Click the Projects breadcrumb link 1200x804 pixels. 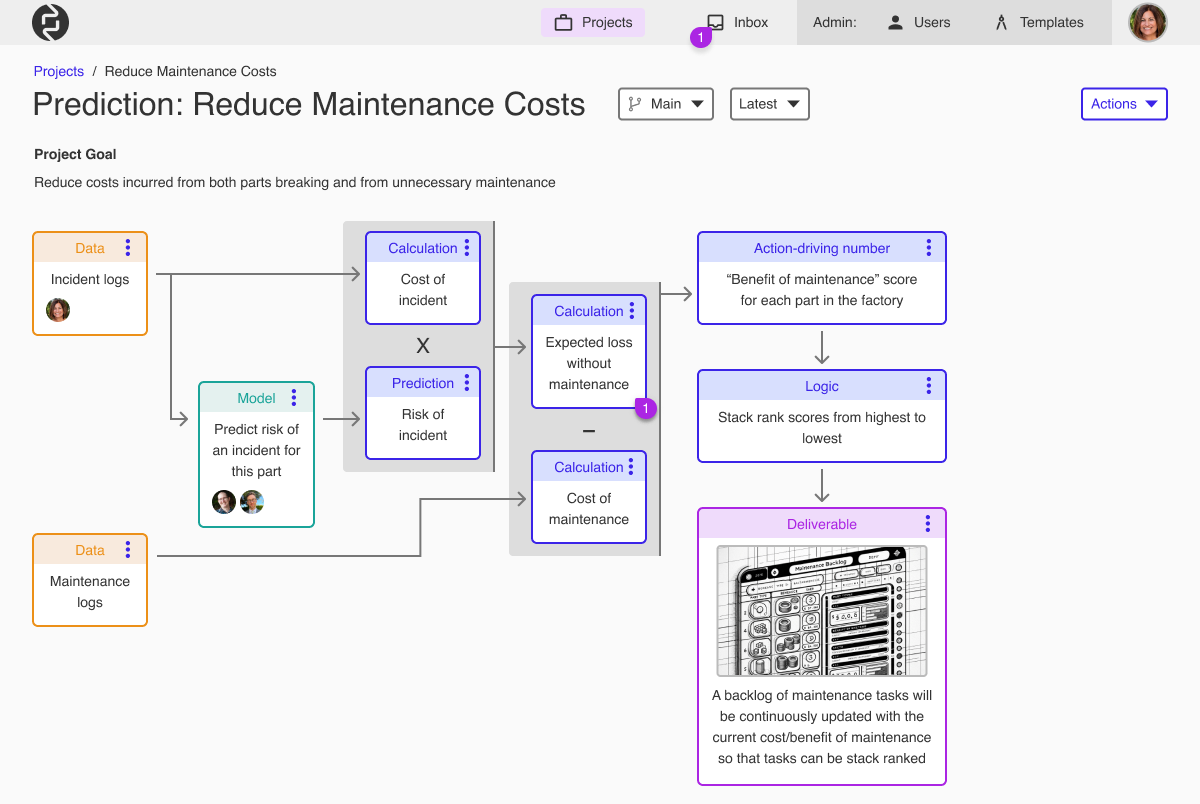58,71
